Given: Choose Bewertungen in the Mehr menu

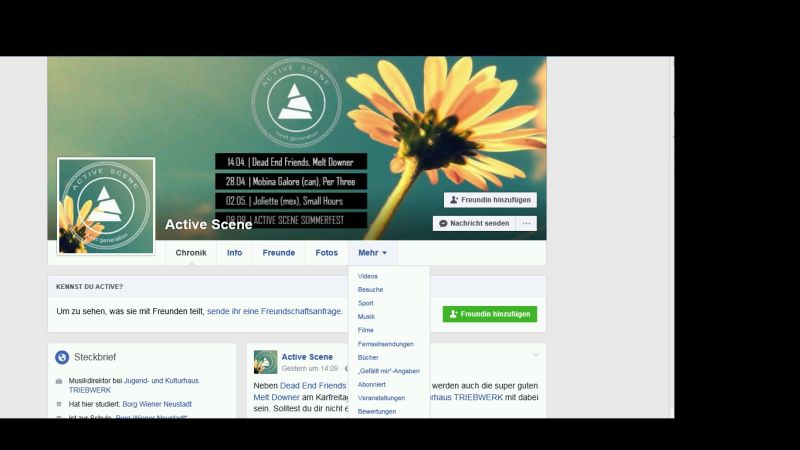Looking at the screenshot, I should (x=377, y=411).
